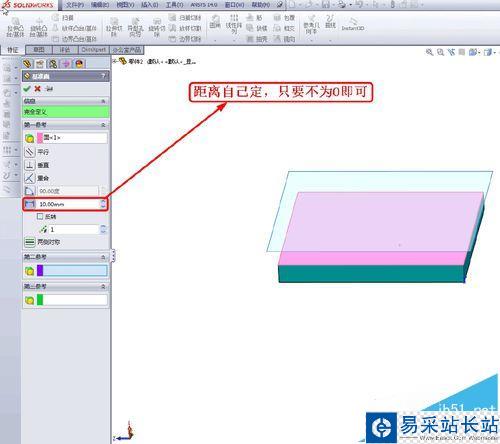Select the Swept Boss tool (扫描)
This screenshot has height=444, width=500.
63,18
